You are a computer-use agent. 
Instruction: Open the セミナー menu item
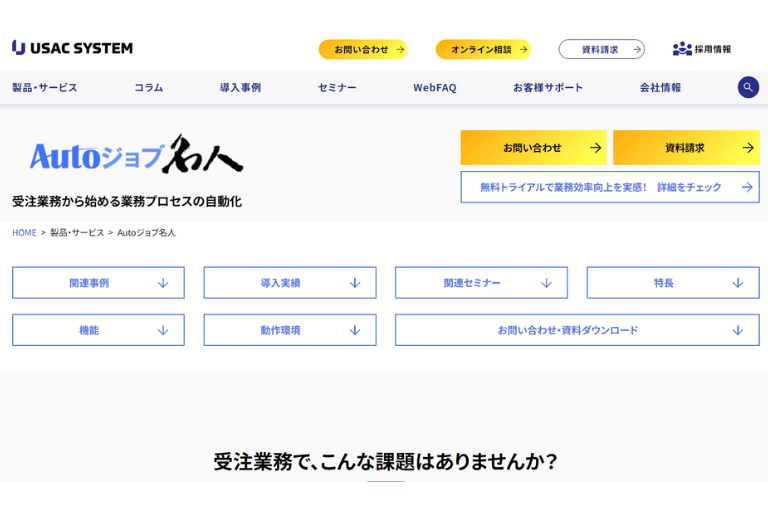[337, 88]
